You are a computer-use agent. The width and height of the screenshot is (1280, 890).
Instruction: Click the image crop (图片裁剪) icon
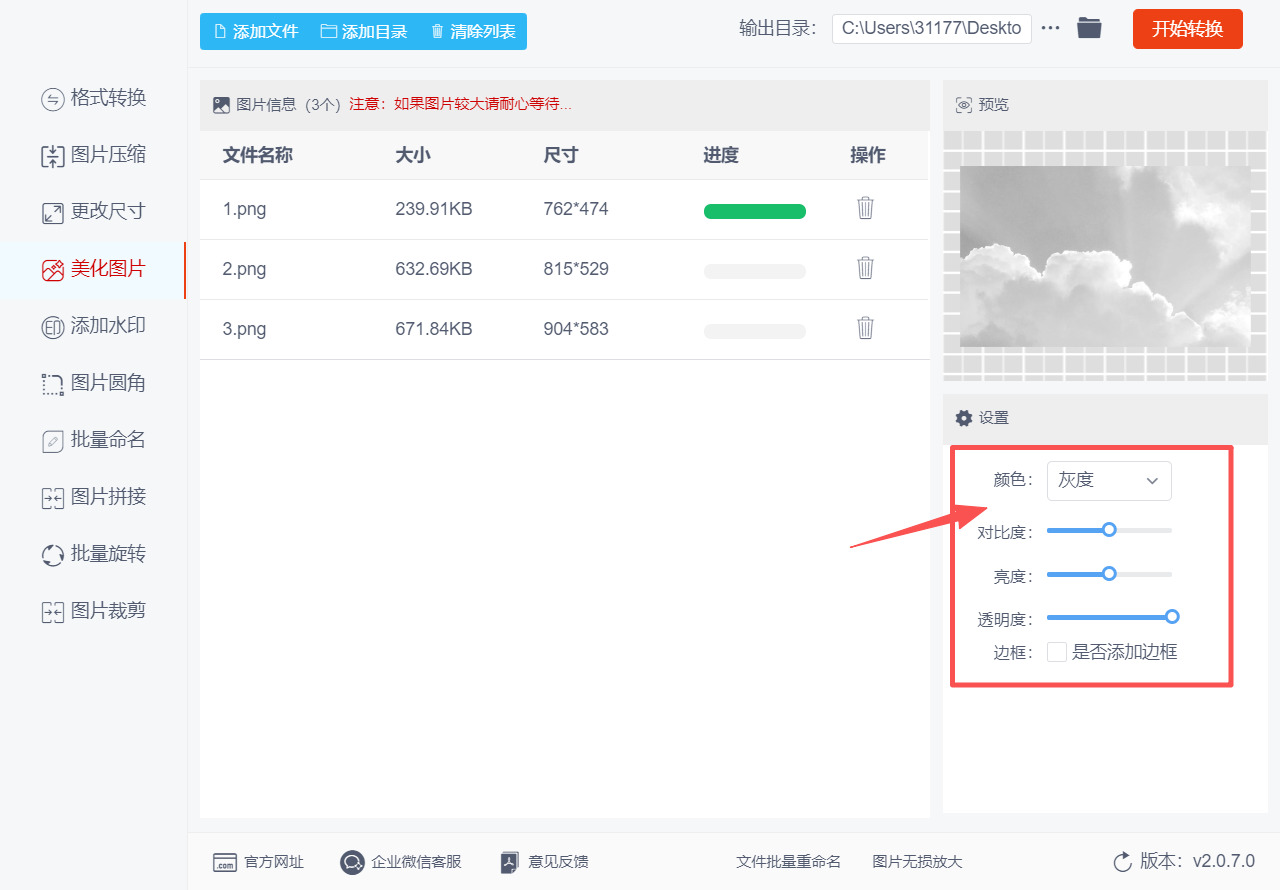tap(52, 612)
